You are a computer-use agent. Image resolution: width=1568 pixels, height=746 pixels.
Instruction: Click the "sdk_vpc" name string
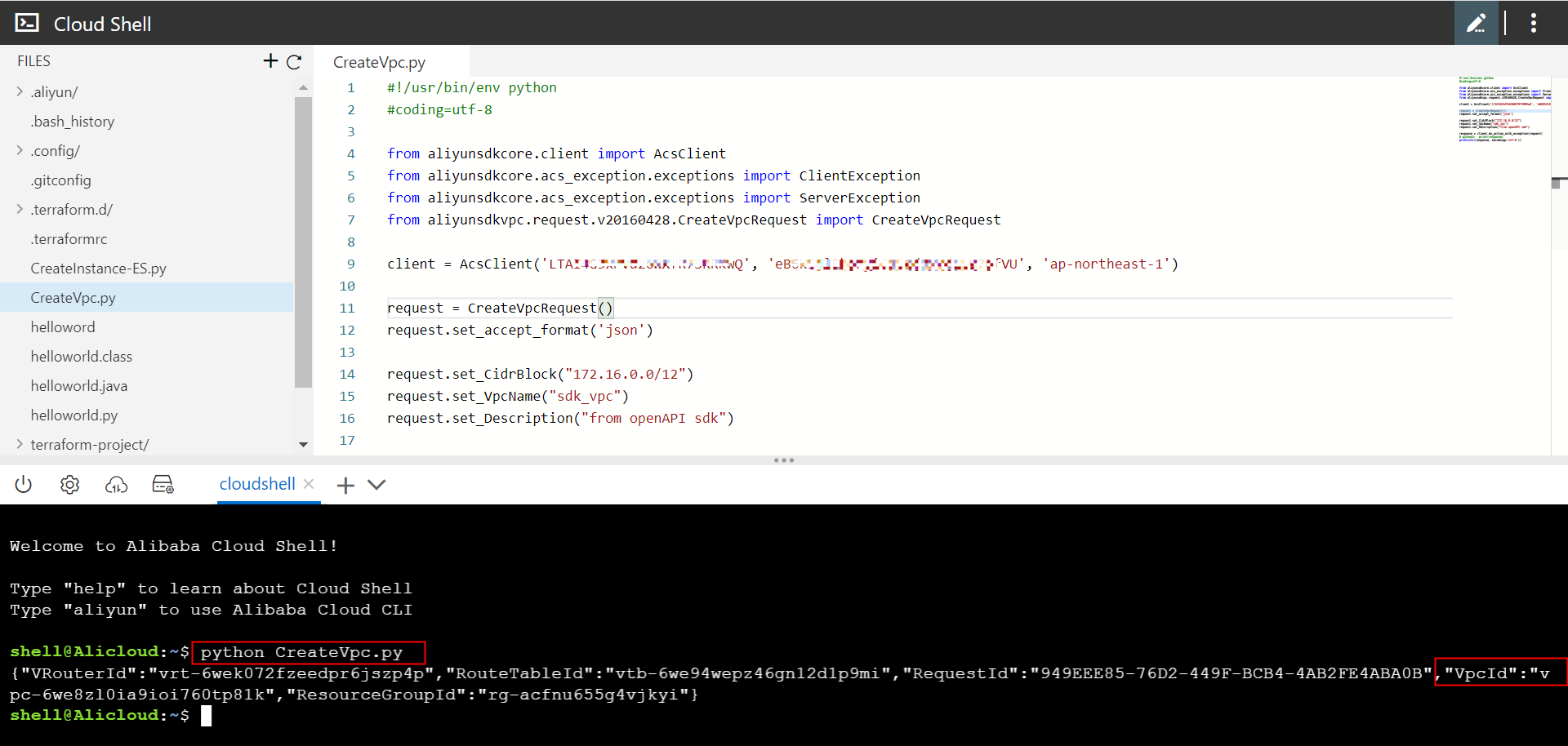click(585, 396)
